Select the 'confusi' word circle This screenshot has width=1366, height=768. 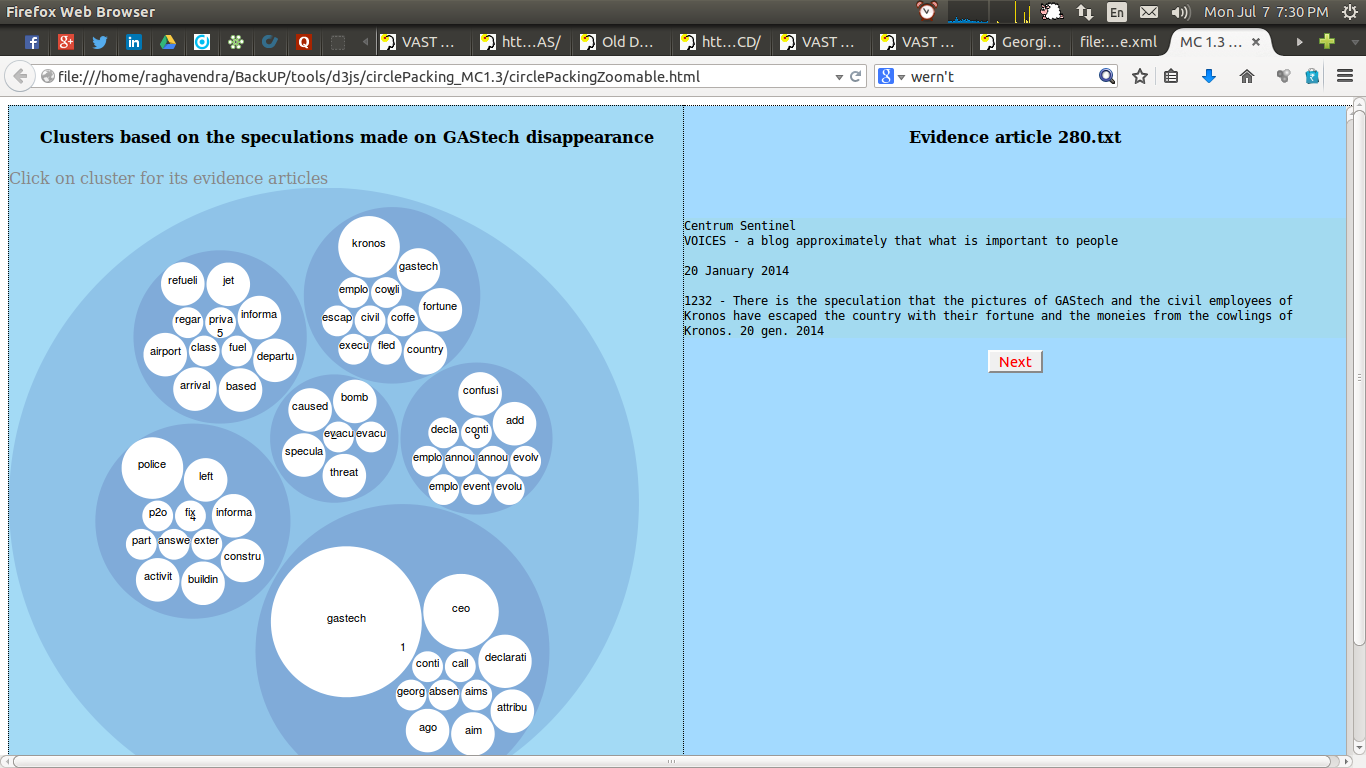[x=481, y=393]
